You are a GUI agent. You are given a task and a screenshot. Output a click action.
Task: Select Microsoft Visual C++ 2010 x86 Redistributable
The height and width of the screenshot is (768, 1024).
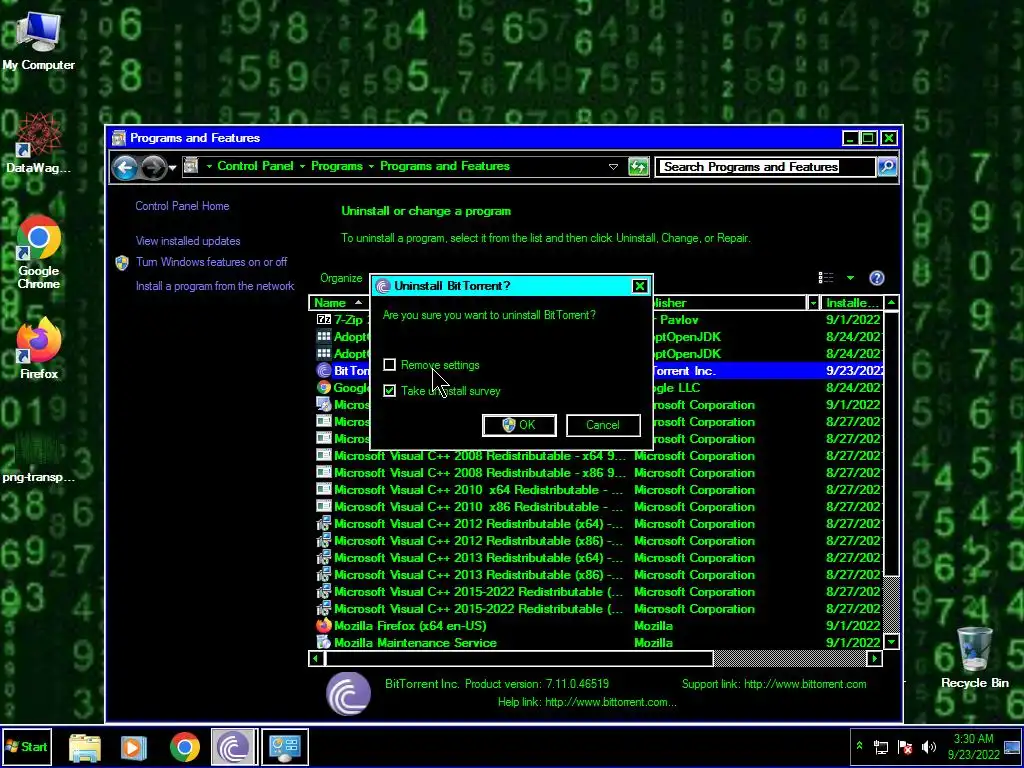[x=480, y=507]
